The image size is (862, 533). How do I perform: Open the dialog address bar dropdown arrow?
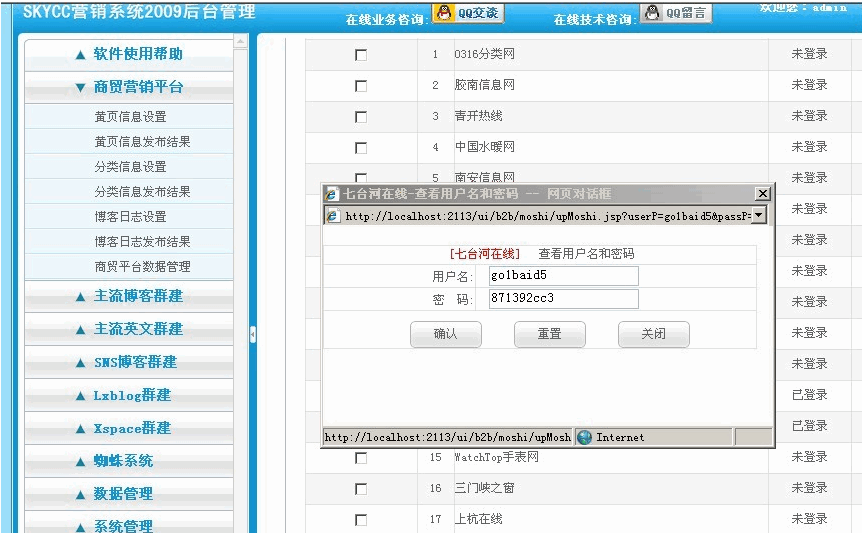759,215
